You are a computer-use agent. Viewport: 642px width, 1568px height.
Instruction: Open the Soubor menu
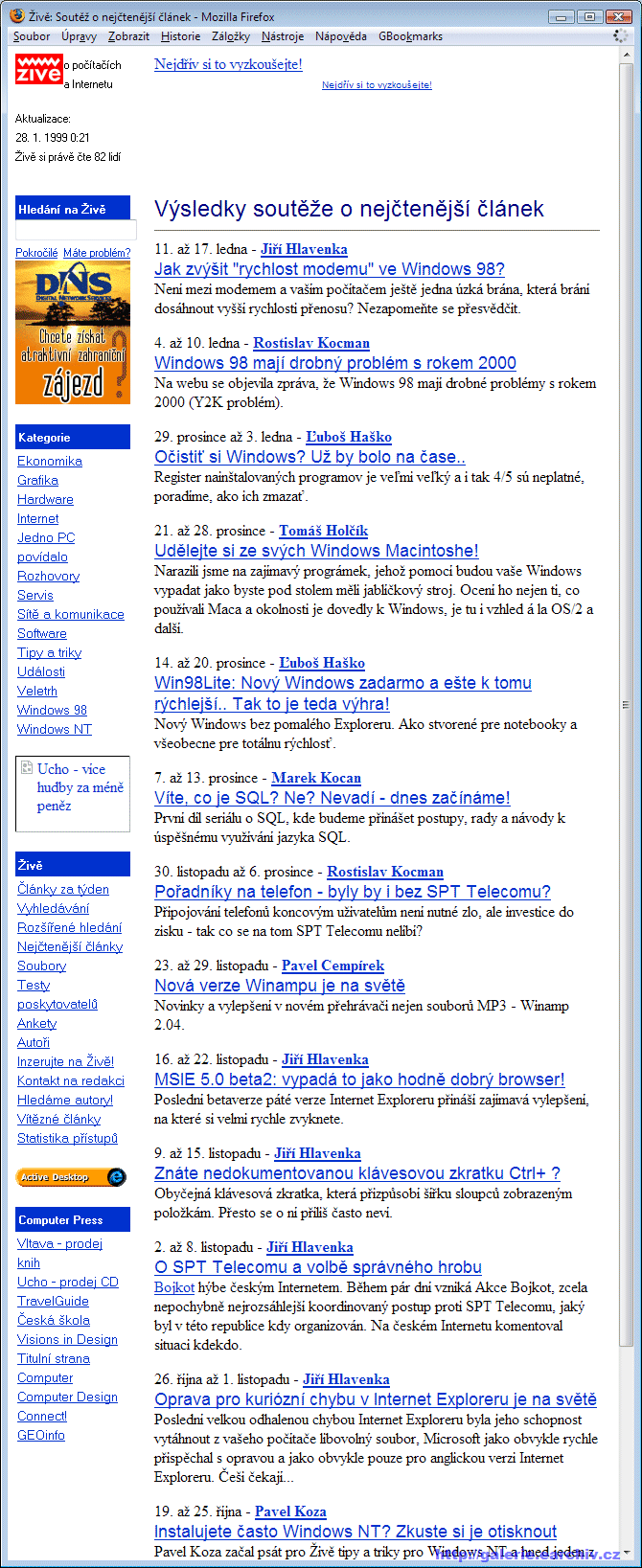(x=32, y=36)
